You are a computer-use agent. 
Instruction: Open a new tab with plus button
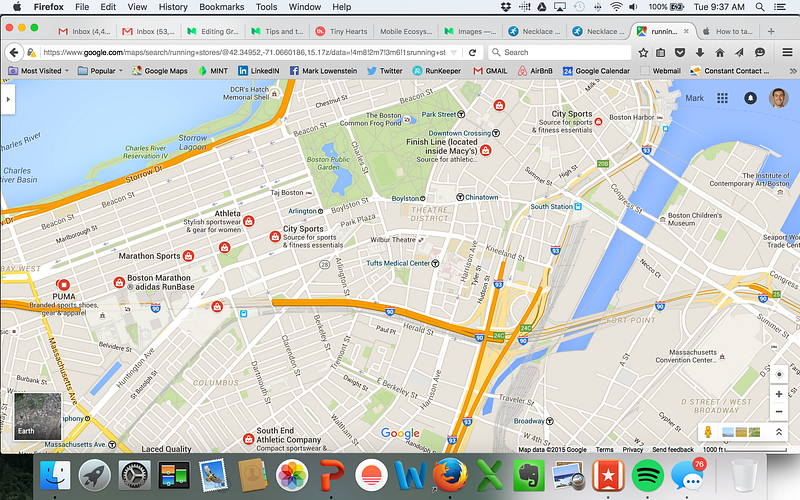(771, 31)
